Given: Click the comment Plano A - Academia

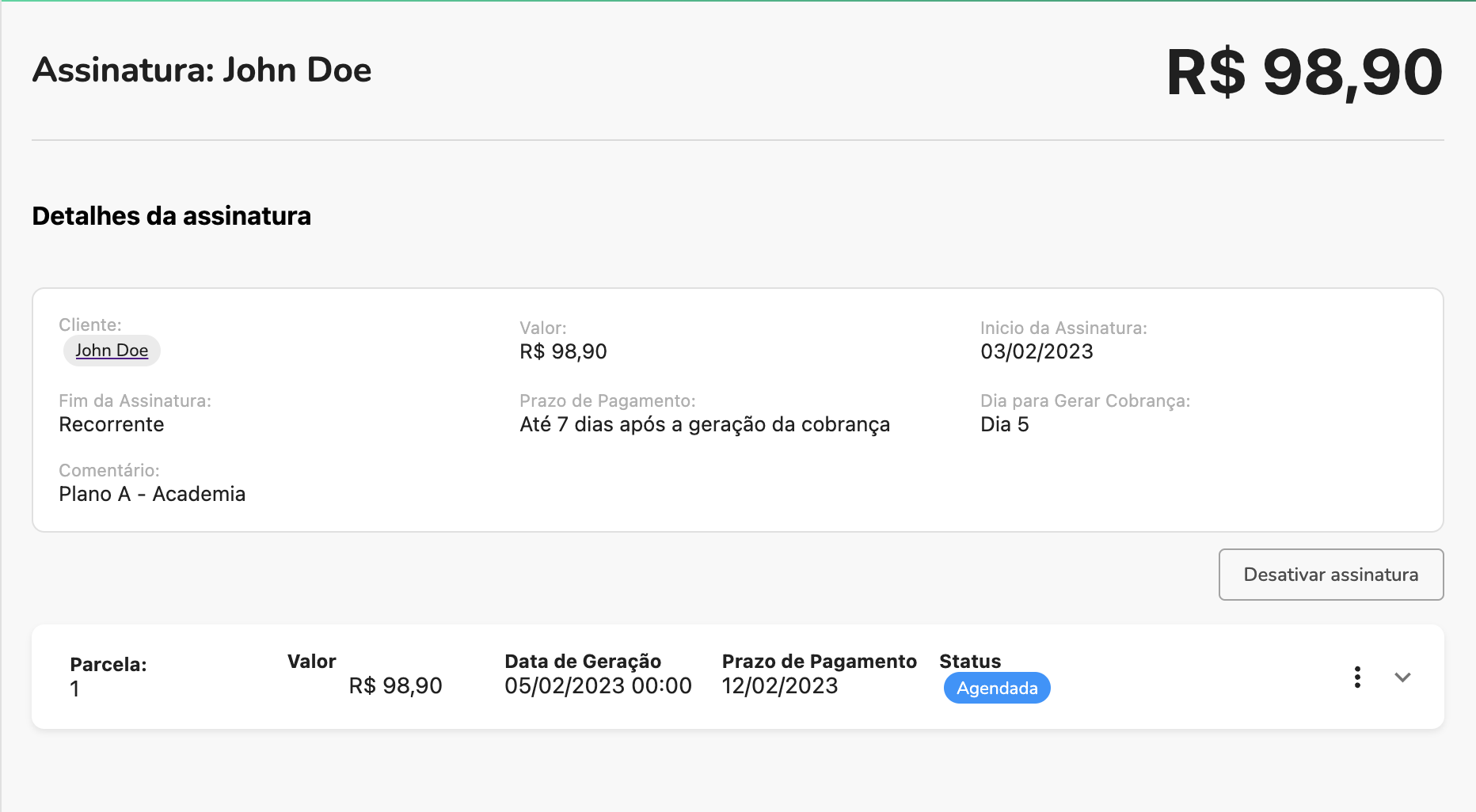Looking at the screenshot, I should [152, 494].
